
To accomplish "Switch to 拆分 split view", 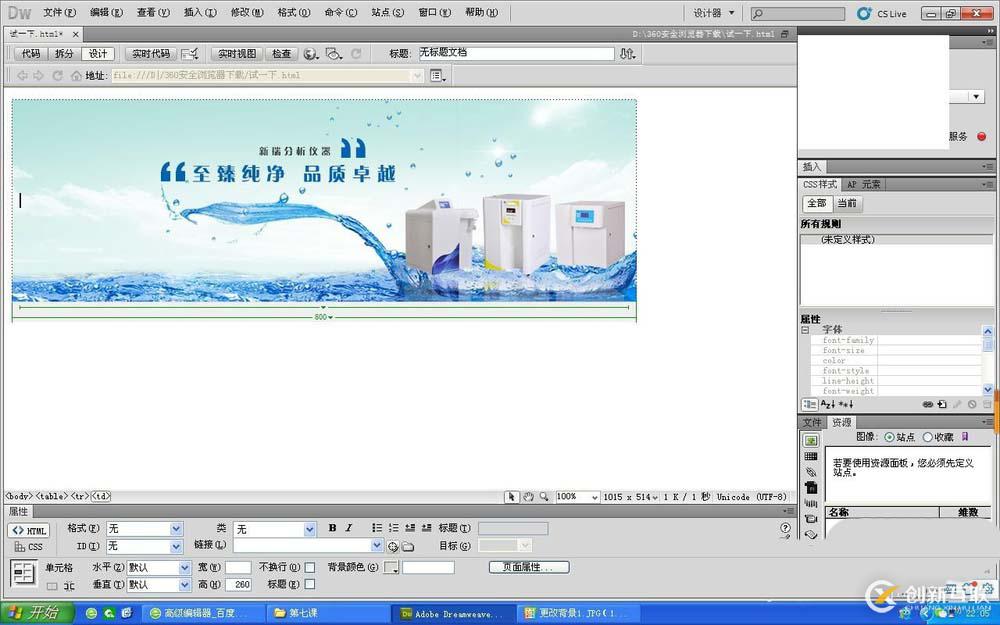I will 64,54.
